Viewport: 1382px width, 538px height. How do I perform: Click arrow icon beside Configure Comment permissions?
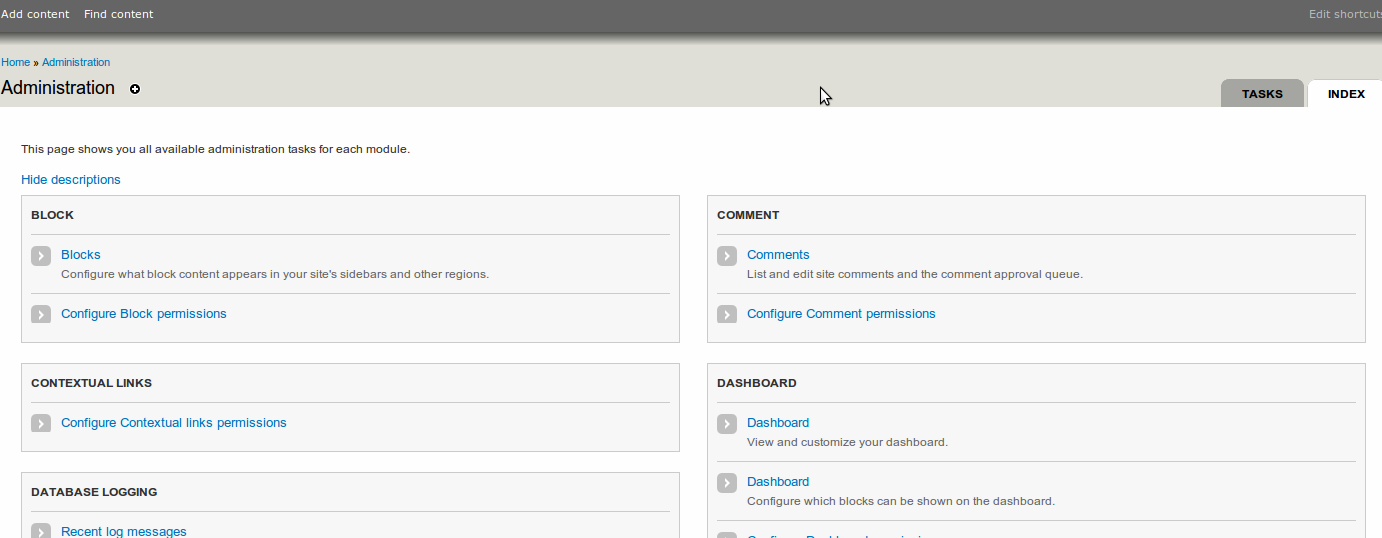pos(727,314)
